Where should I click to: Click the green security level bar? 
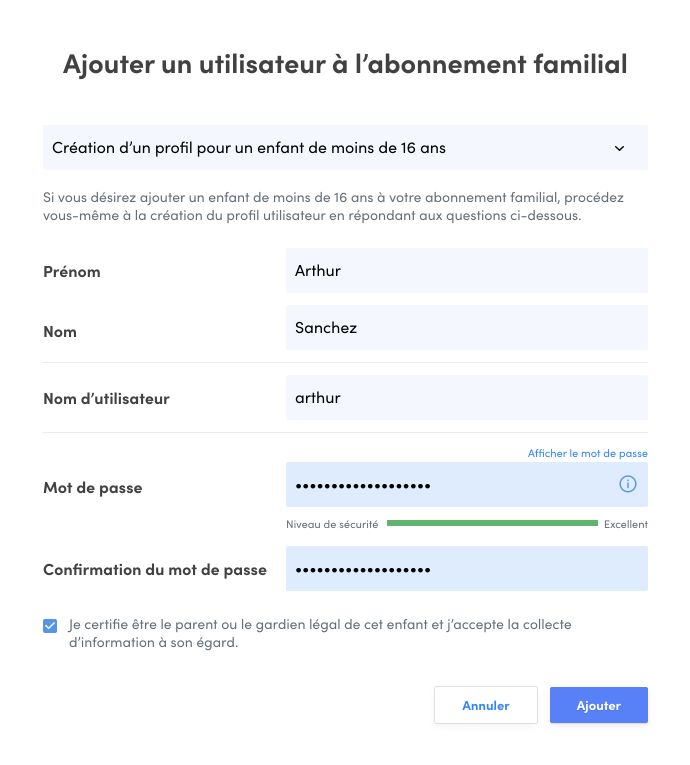coord(492,523)
